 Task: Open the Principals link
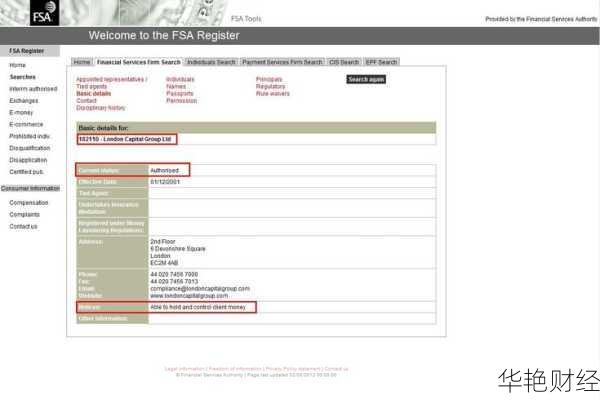(x=269, y=79)
